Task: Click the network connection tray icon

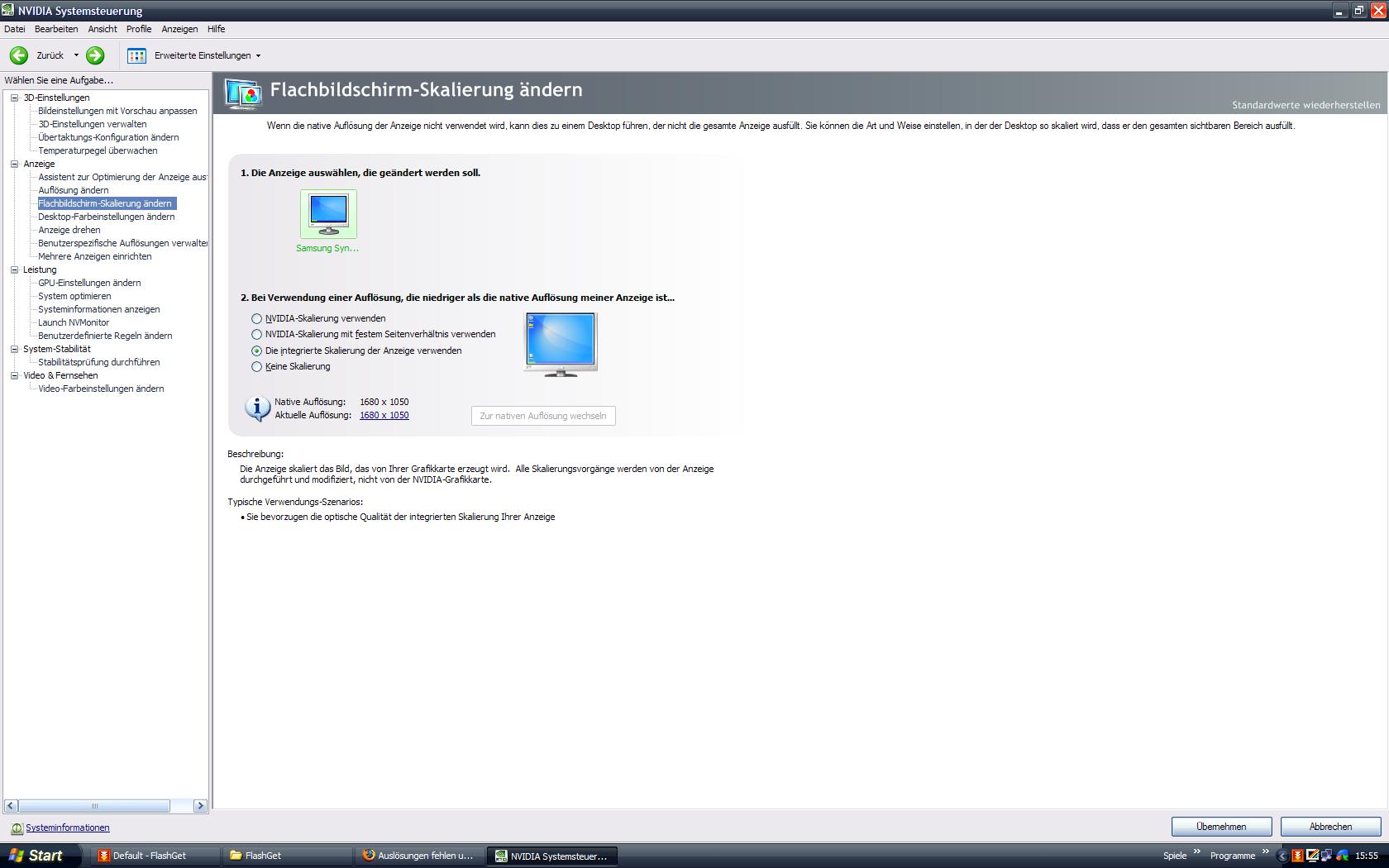Action: (x=1326, y=856)
